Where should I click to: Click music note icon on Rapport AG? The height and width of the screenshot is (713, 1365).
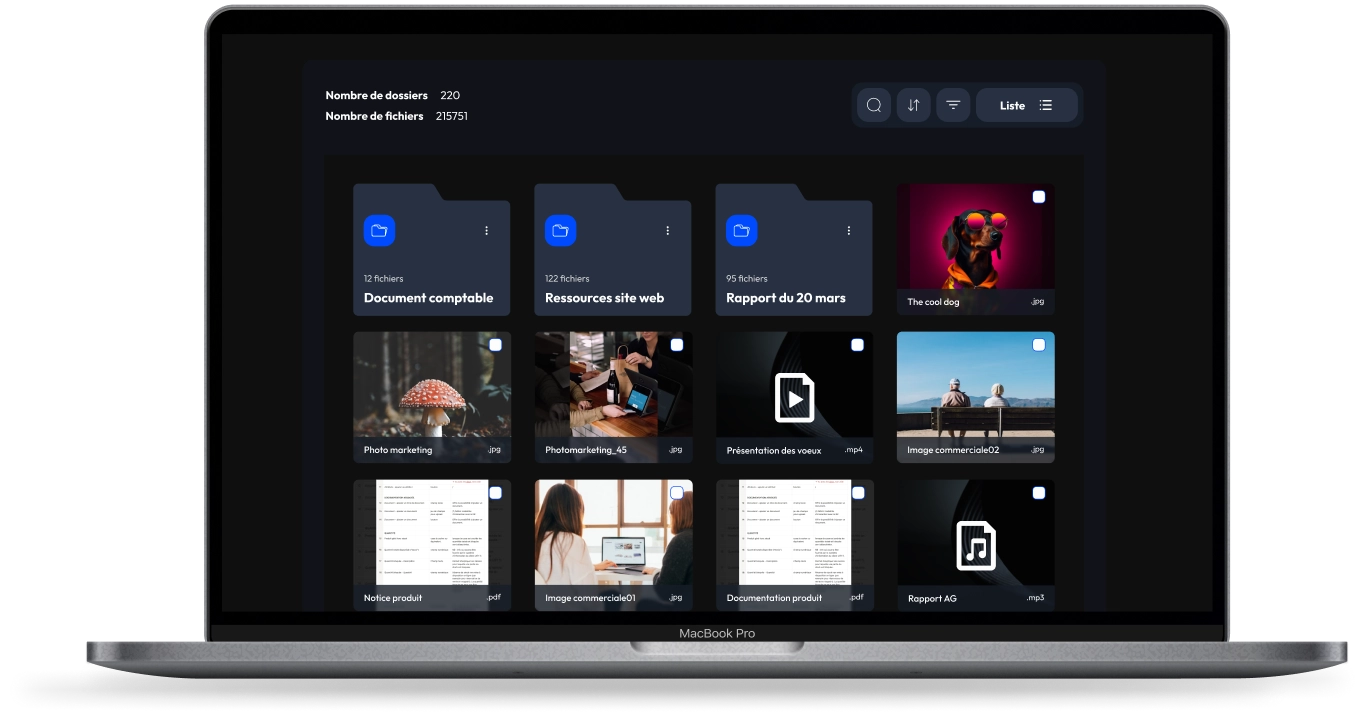[x=975, y=546]
